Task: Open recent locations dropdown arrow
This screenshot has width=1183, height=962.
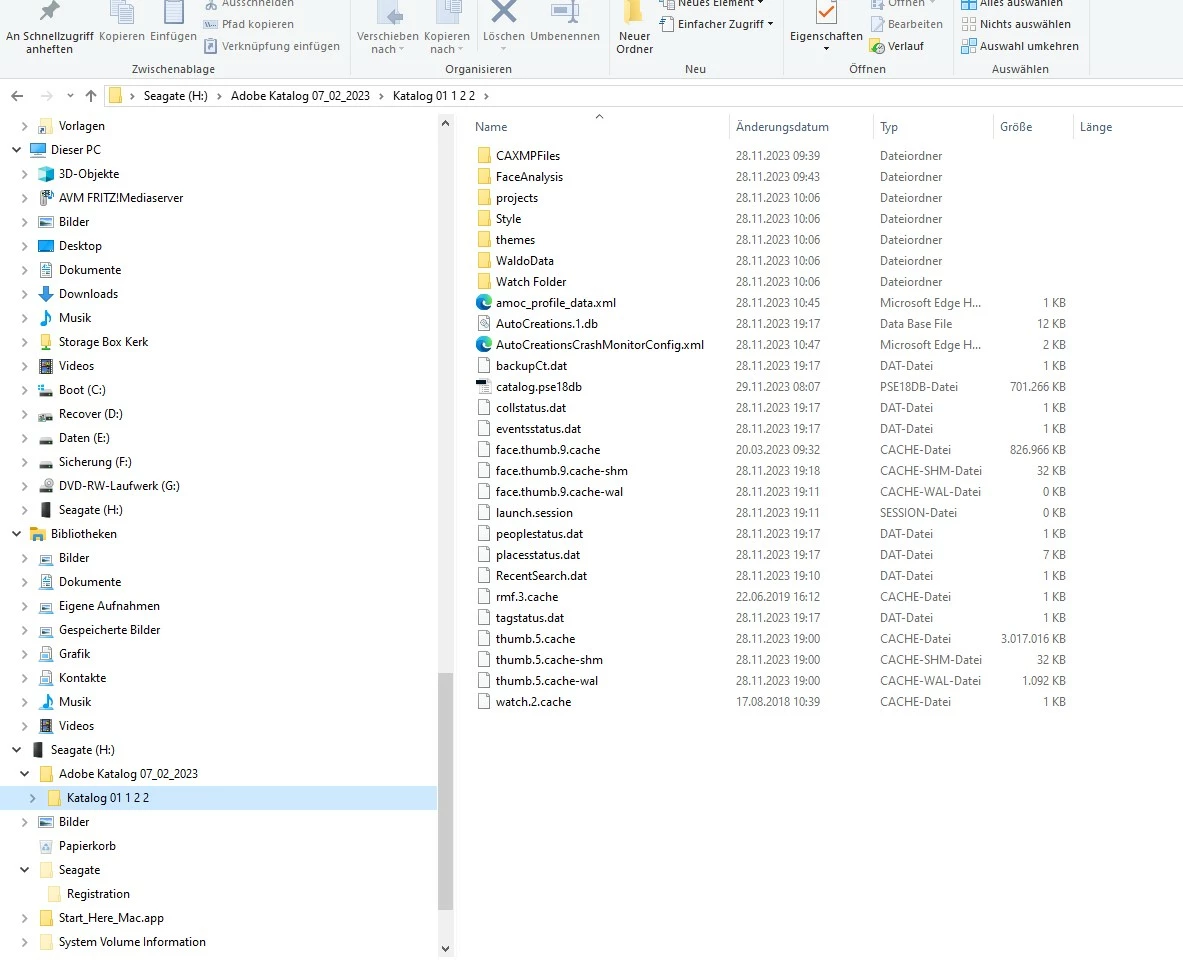Action: (70, 96)
